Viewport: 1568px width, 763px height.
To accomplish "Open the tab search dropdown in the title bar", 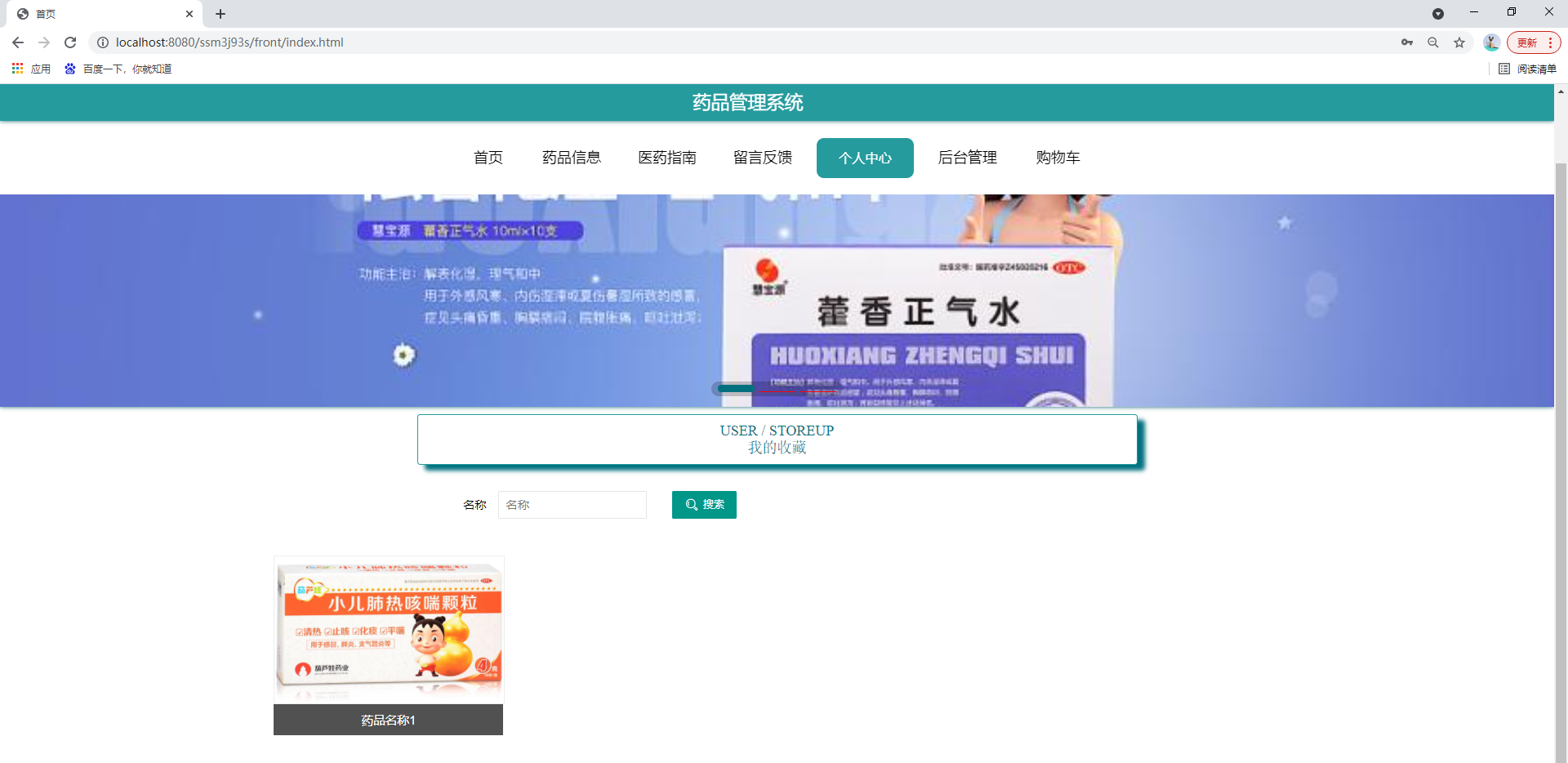I will [1438, 14].
